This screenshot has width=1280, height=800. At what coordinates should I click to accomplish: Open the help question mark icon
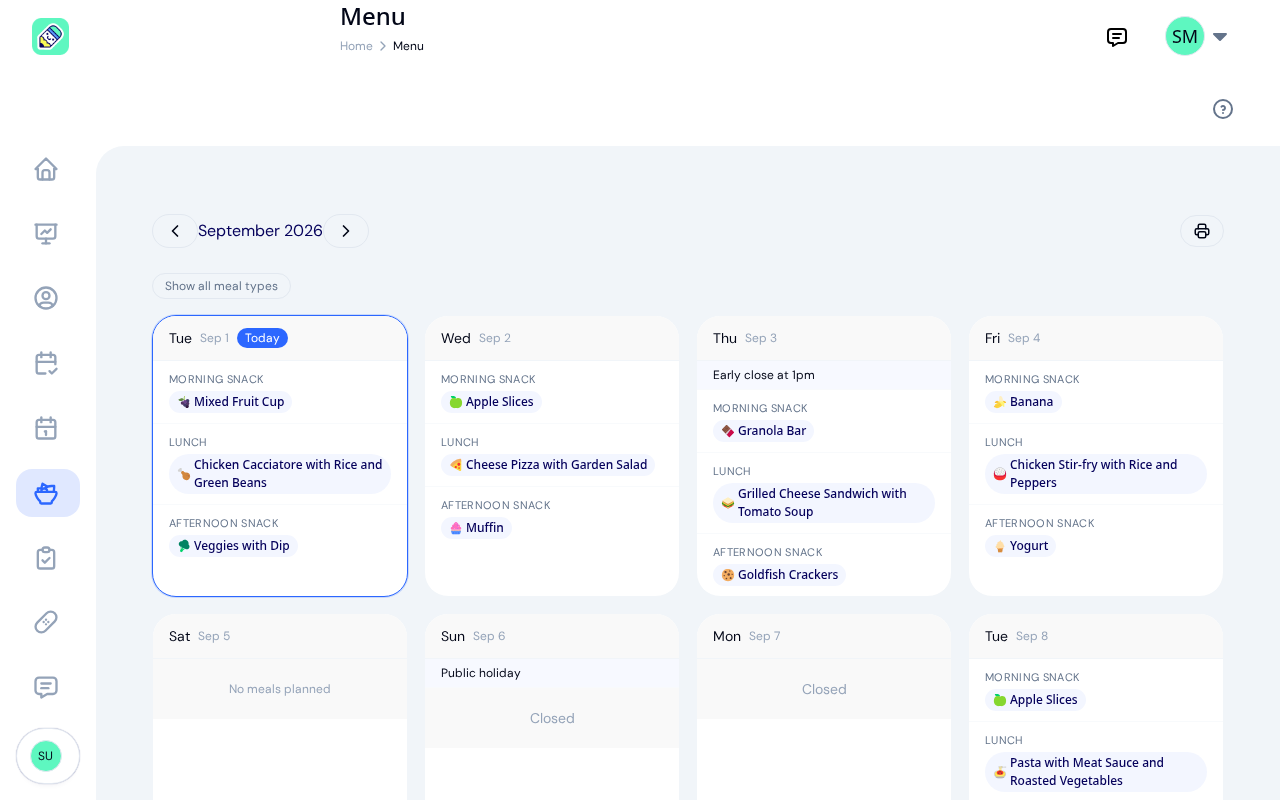click(x=1223, y=109)
